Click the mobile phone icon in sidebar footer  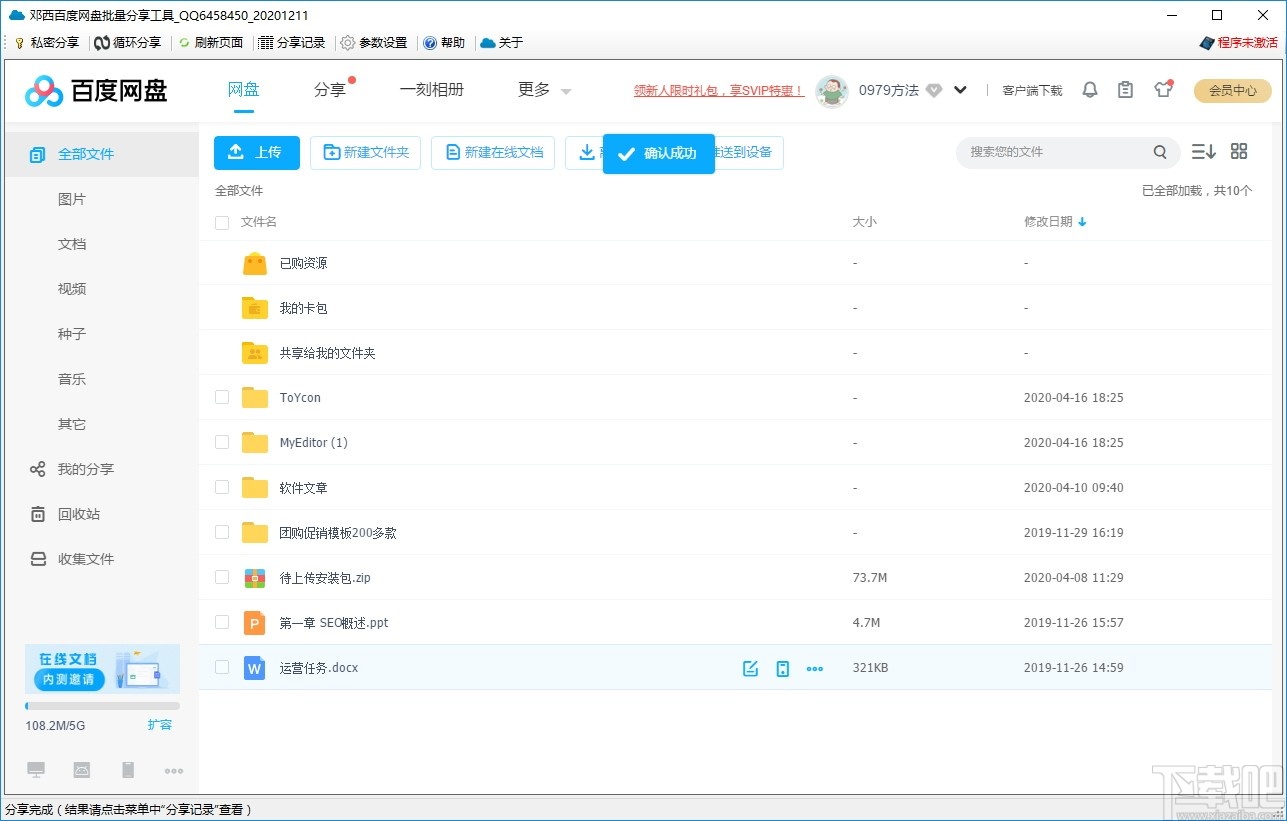[128, 770]
